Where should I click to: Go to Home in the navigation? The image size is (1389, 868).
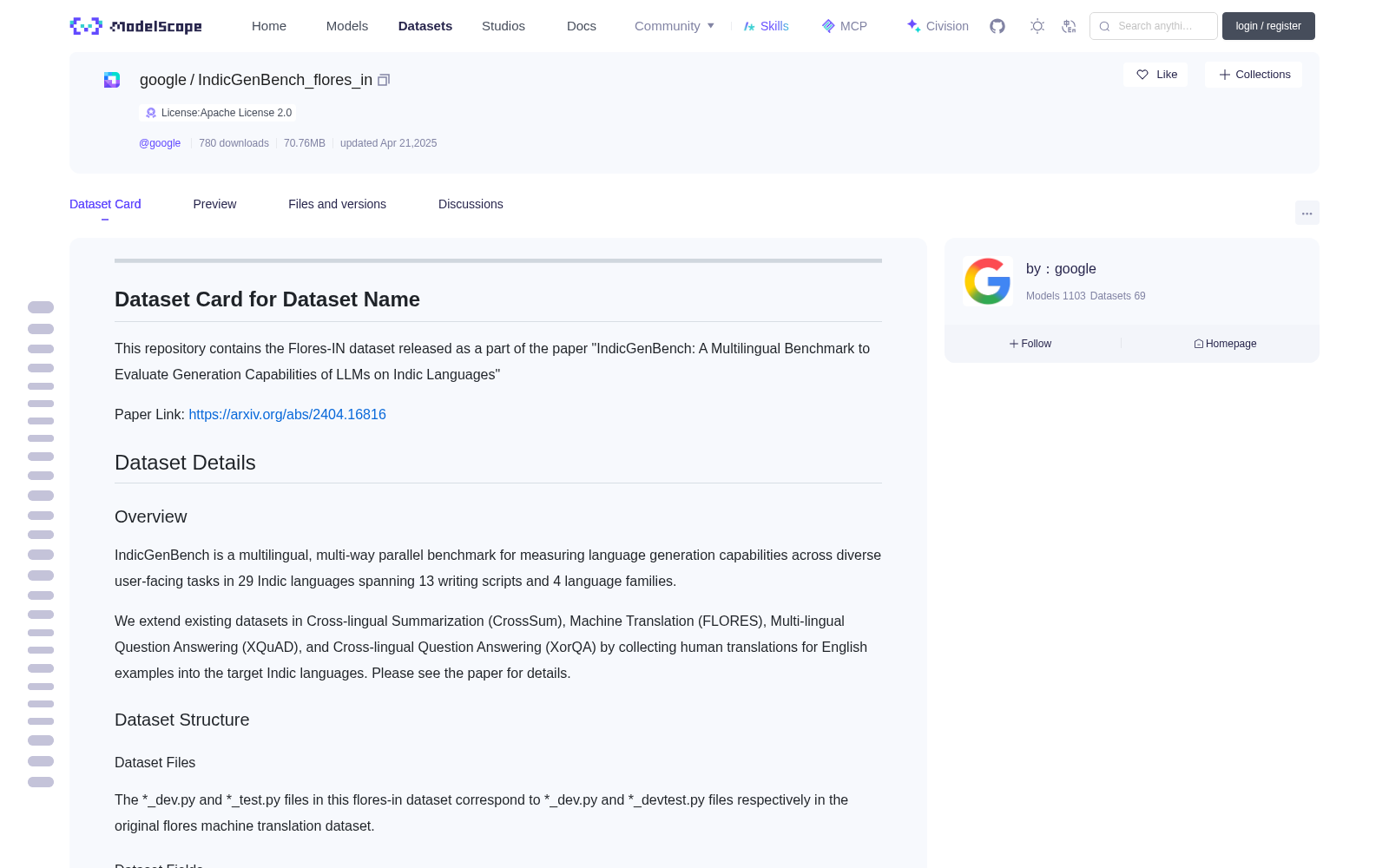point(269,26)
